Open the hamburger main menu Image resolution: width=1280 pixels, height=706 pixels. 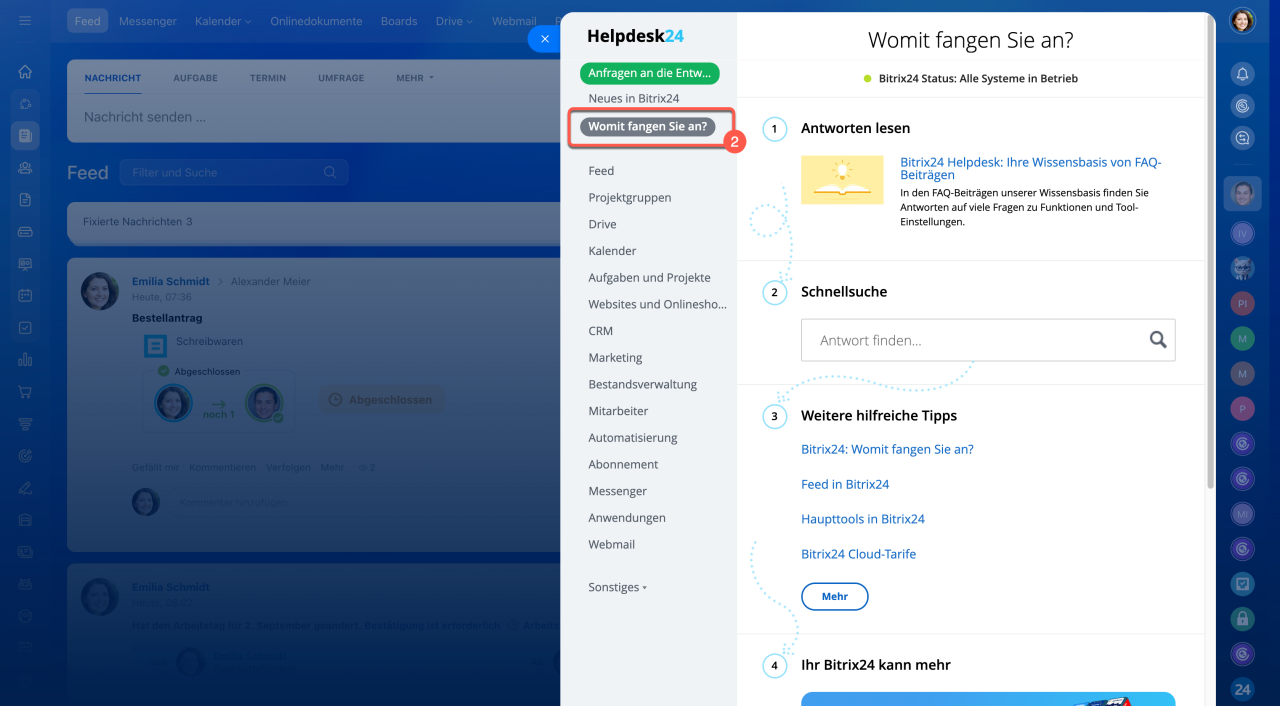(25, 21)
